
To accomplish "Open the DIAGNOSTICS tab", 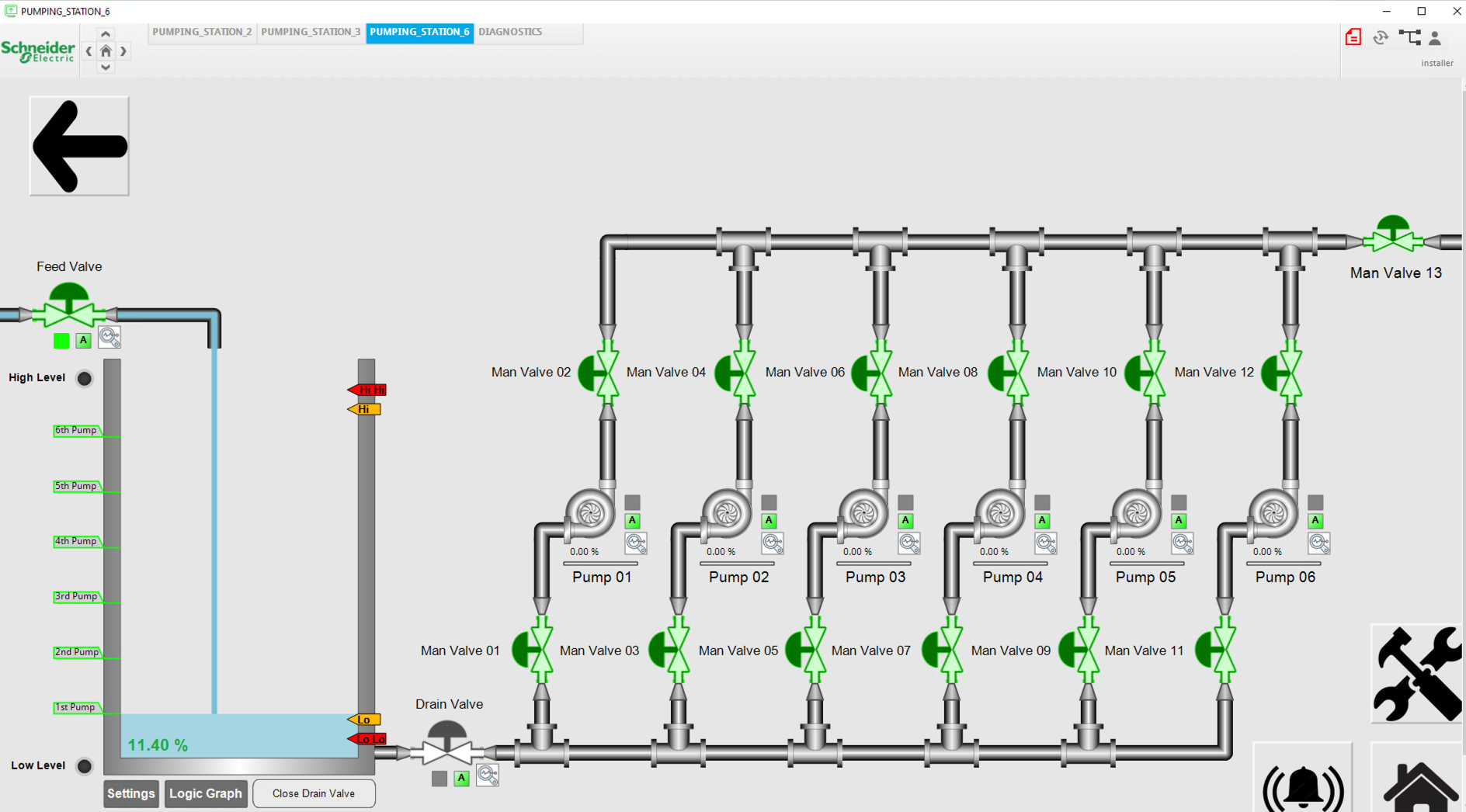I will point(510,32).
